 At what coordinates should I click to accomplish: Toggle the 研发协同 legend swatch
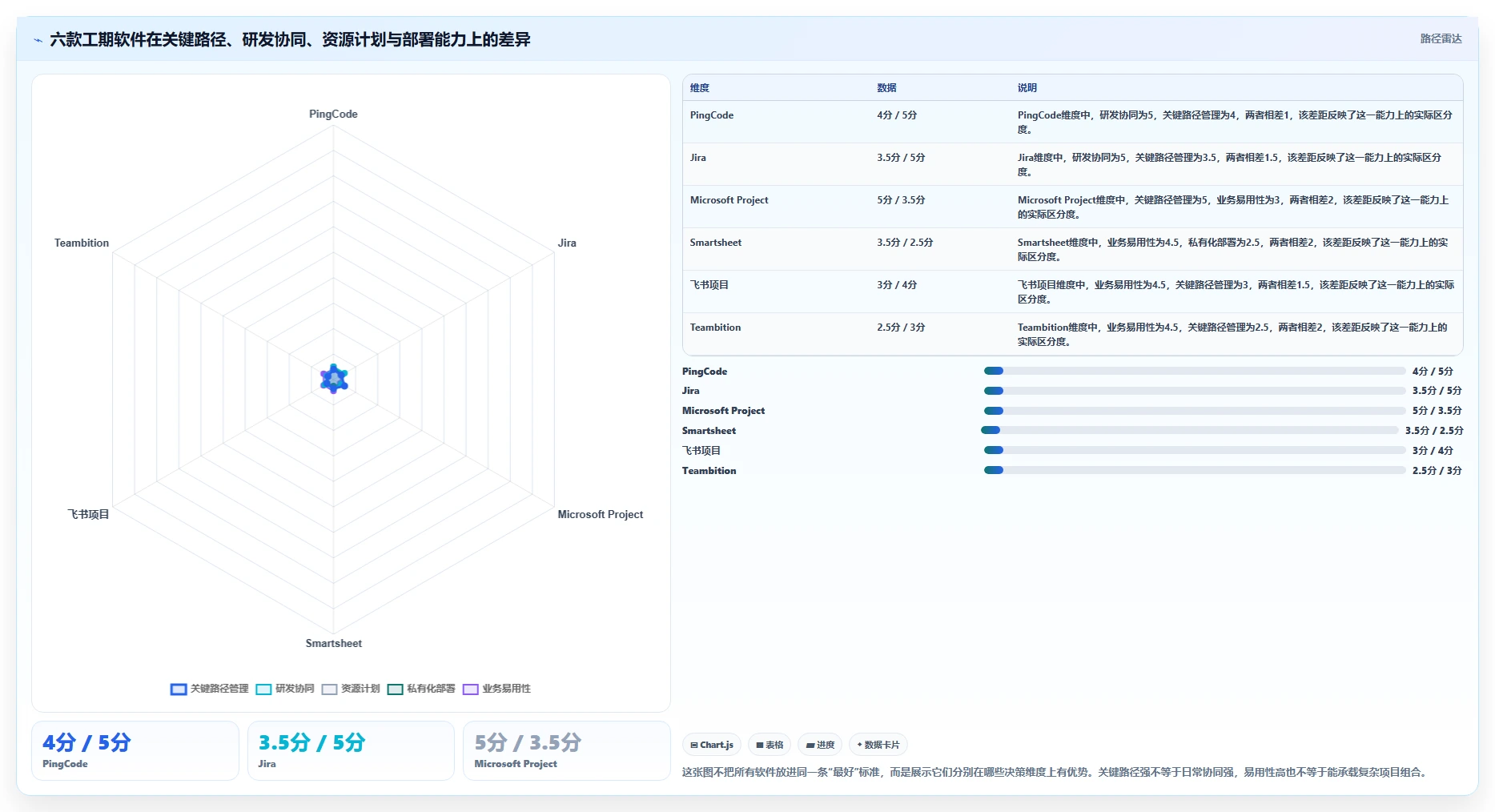tap(263, 689)
